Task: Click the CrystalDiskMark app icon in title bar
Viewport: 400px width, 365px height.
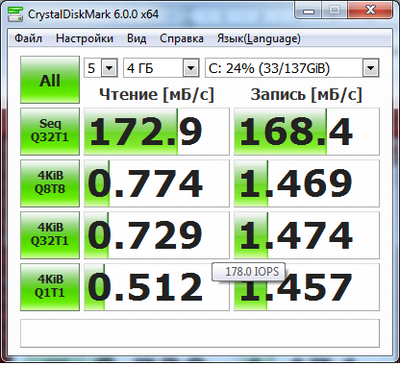Action: point(15,13)
